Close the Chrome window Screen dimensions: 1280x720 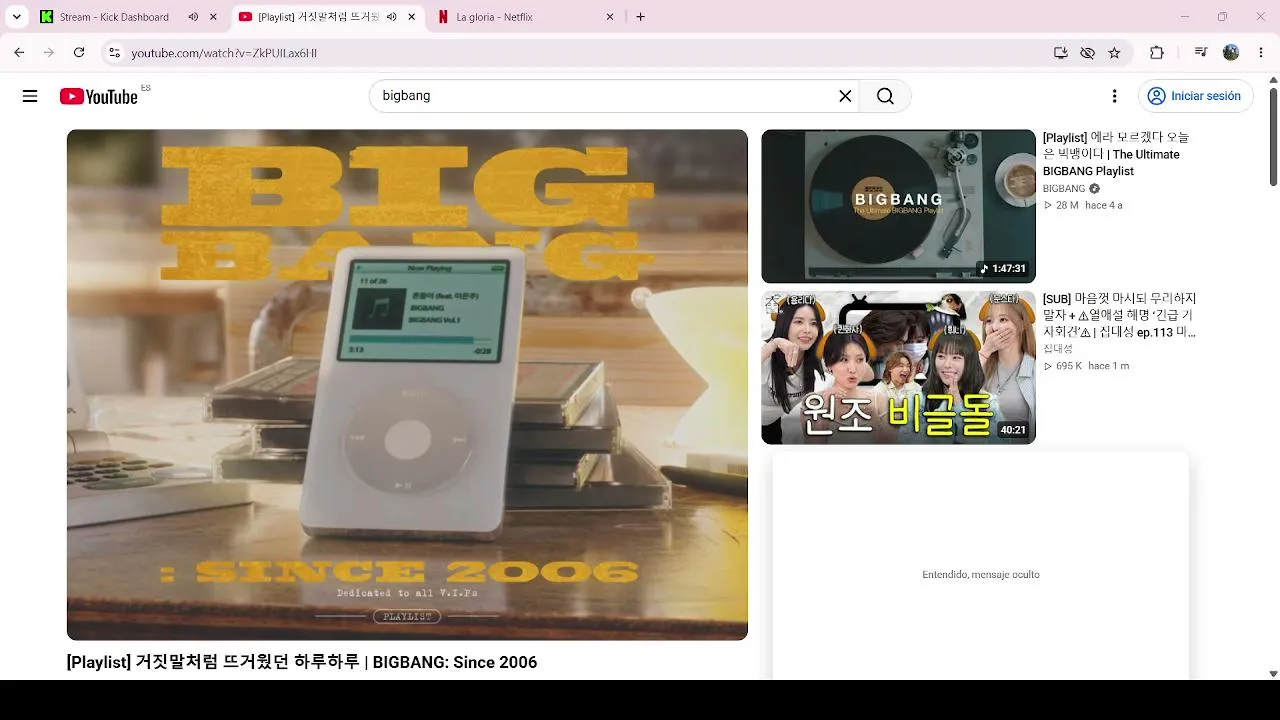(1259, 17)
